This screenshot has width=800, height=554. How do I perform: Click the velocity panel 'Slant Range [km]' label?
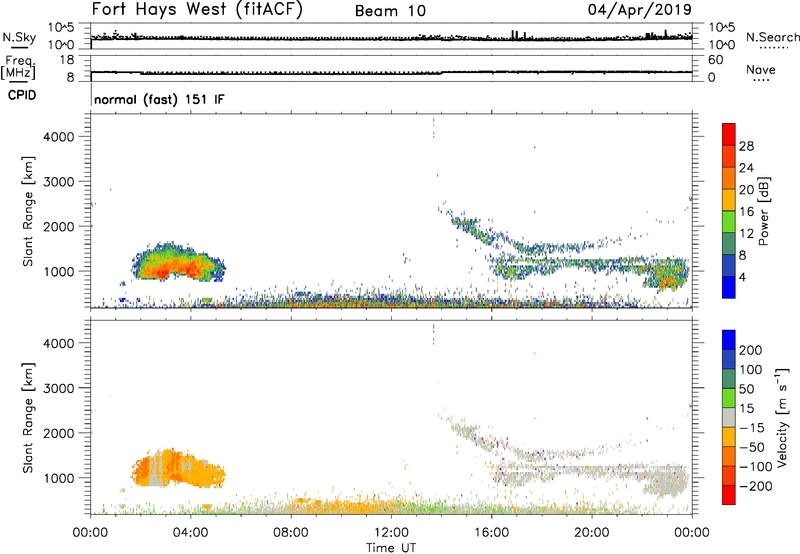[28, 418]
